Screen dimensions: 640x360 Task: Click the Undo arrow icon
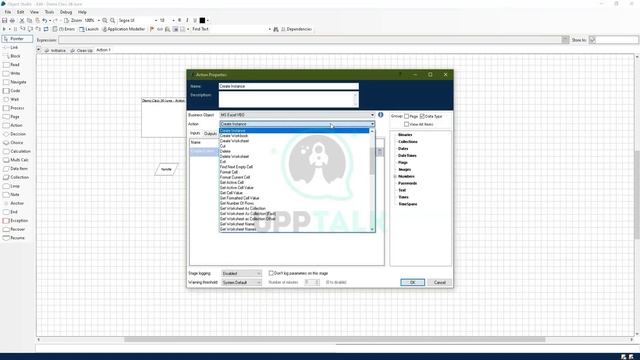44,20
